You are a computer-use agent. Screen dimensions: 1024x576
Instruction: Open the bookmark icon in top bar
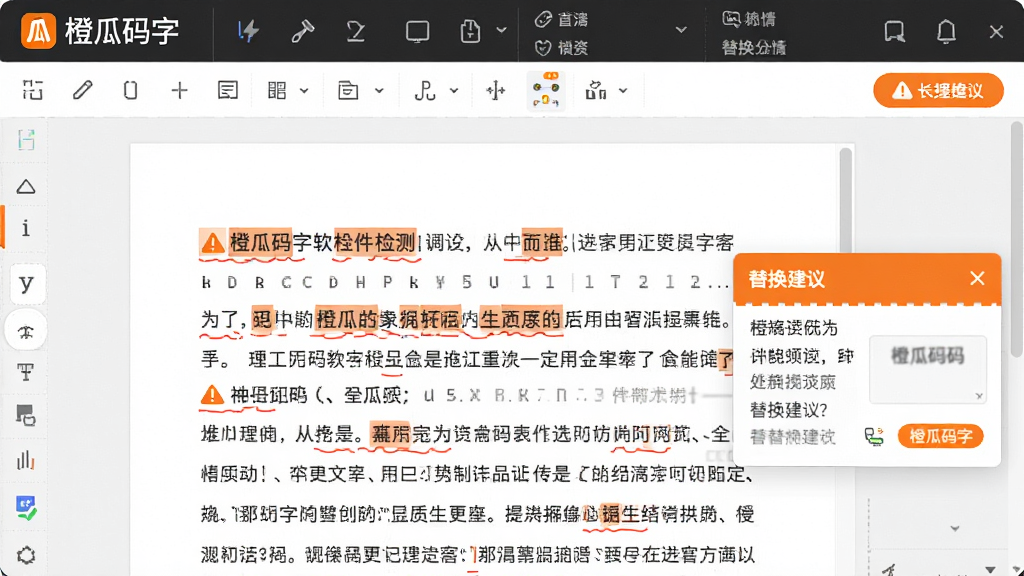pyautogui.click(x=894, y=31)
